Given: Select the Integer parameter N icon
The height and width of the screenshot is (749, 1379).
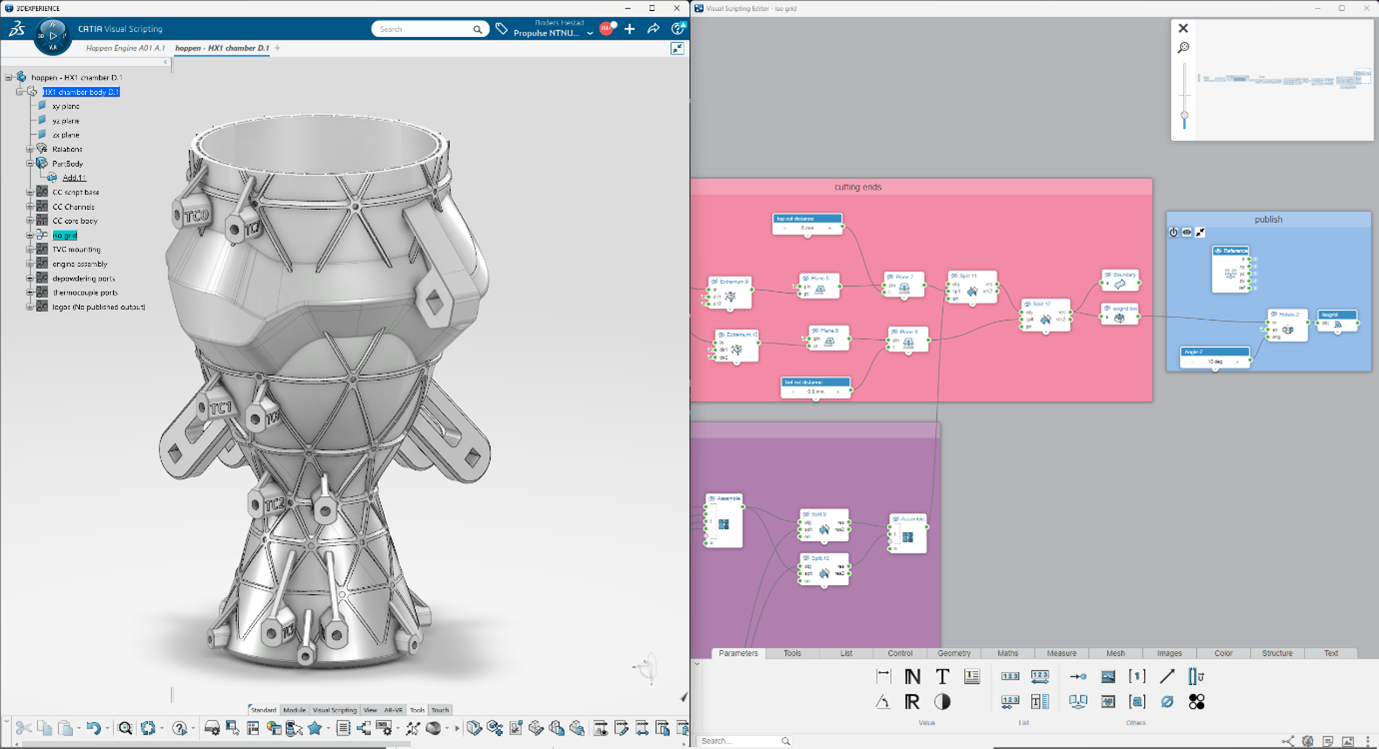Looking at the screenshot, I should (912, 677).
